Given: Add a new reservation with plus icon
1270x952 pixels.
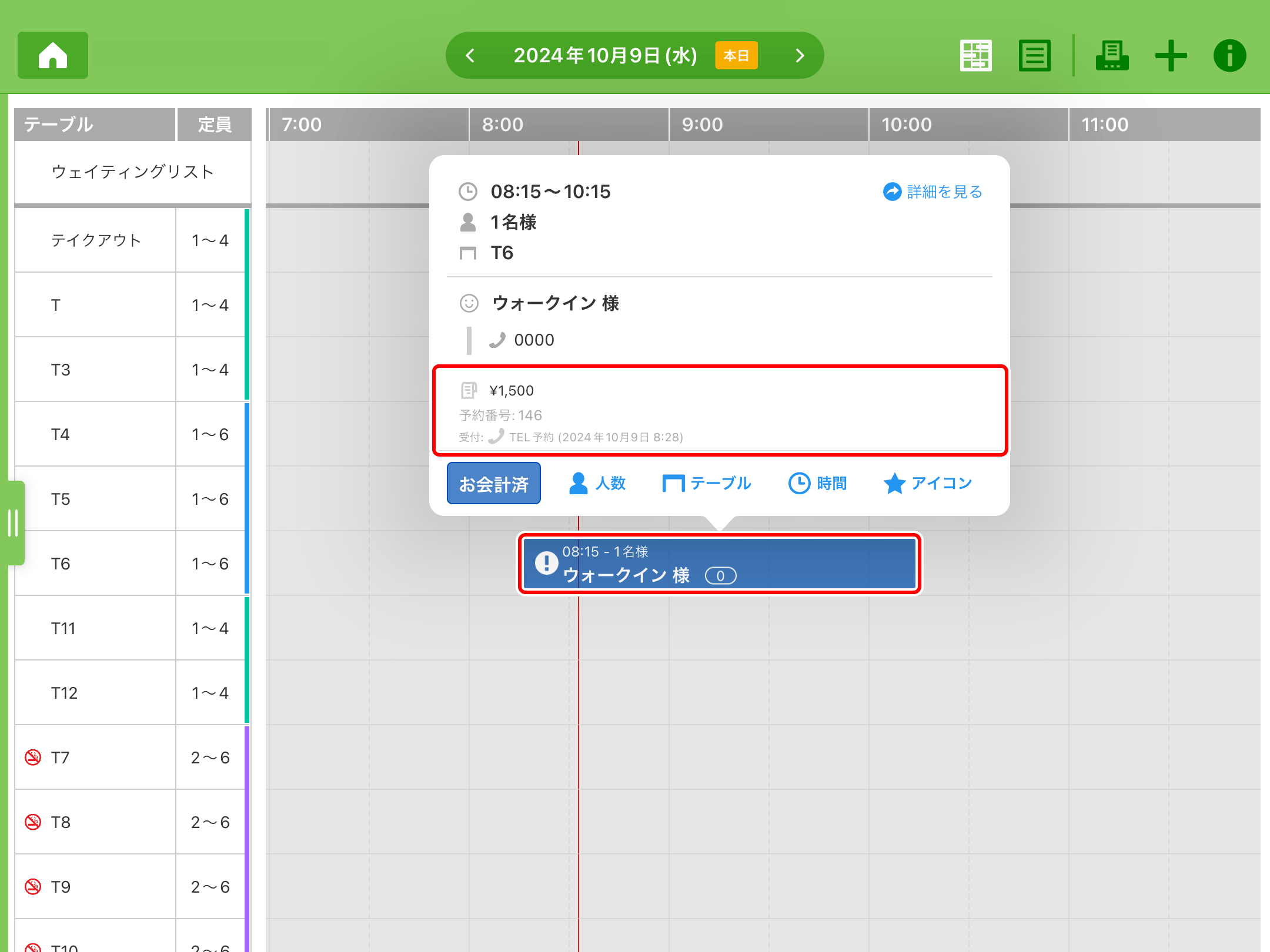Looking at the screenshot, I should point(1171,55).
